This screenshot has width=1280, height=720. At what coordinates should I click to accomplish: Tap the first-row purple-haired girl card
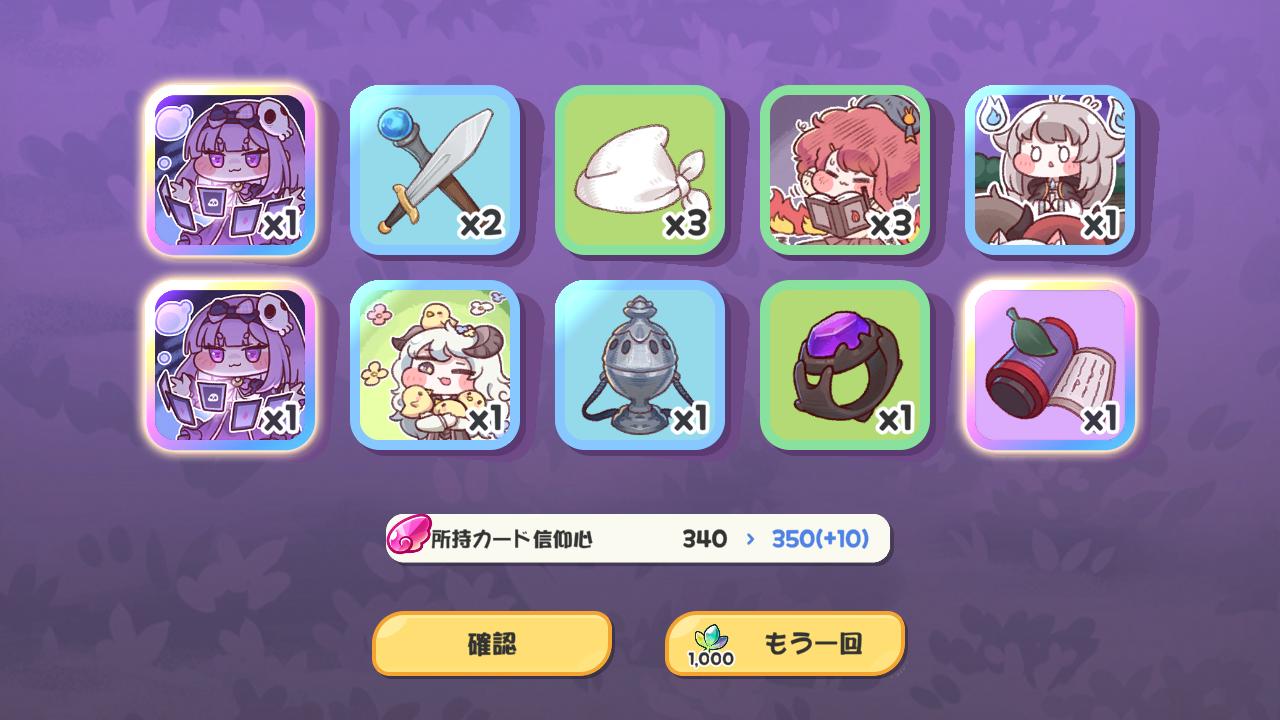tap(230, 170)
